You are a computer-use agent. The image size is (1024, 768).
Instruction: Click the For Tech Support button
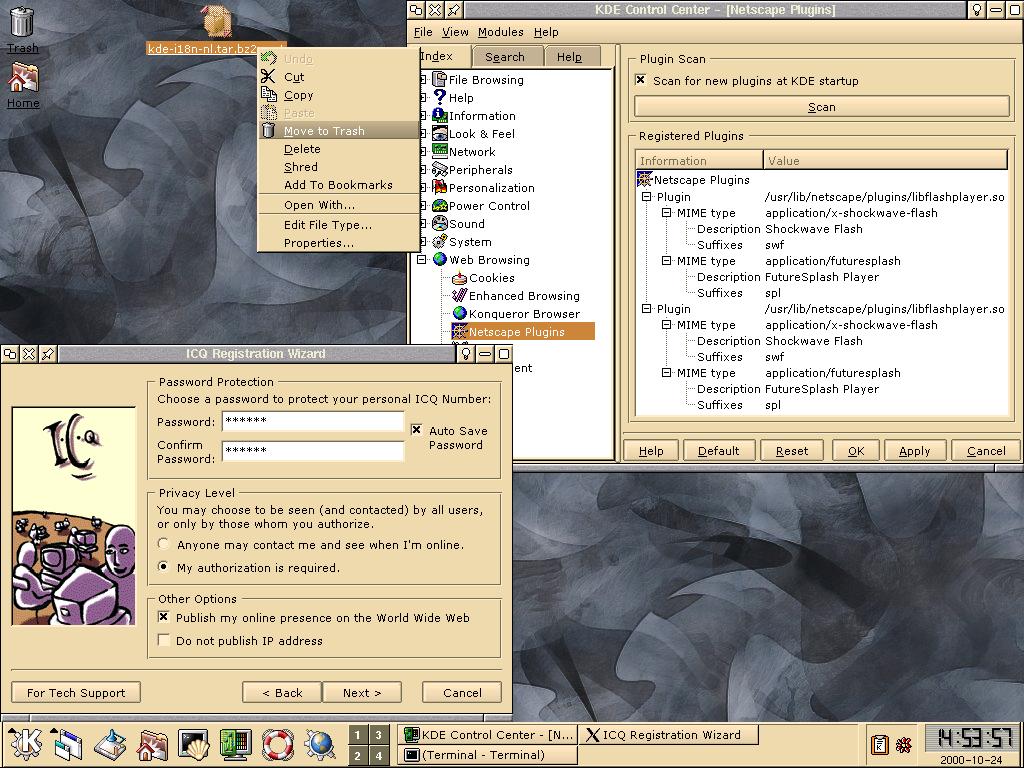76,692
